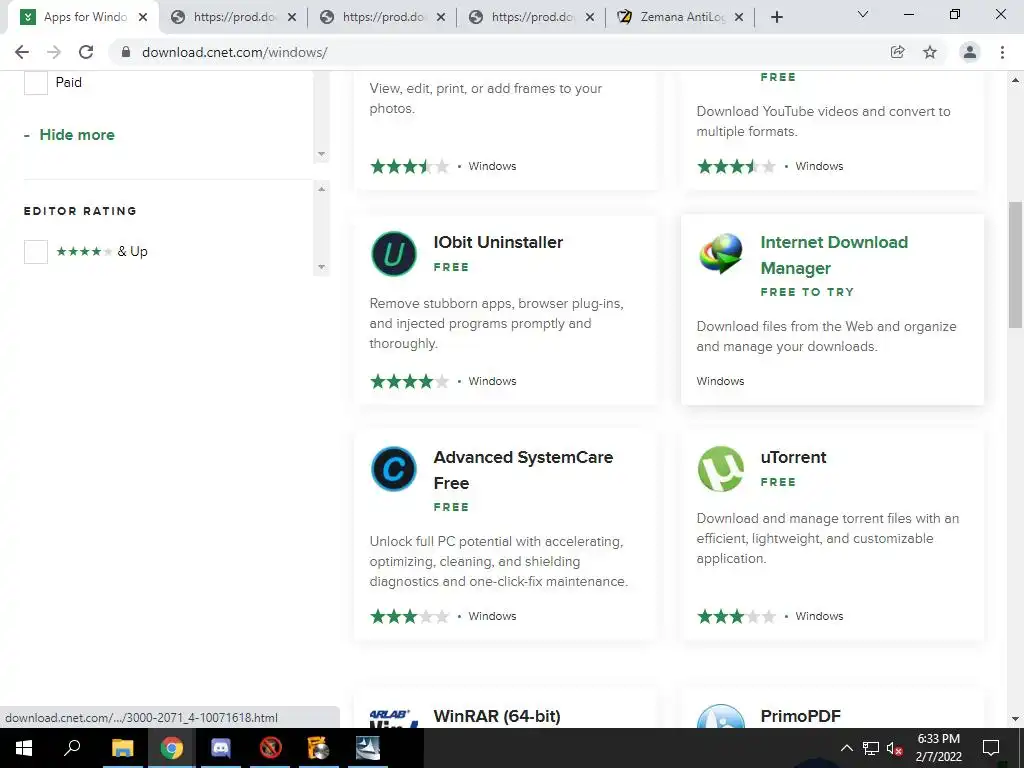Viewport: 1024px width, 768px height.
Task: Open File Explorer from the taskbar
Action: click(122, 748)
